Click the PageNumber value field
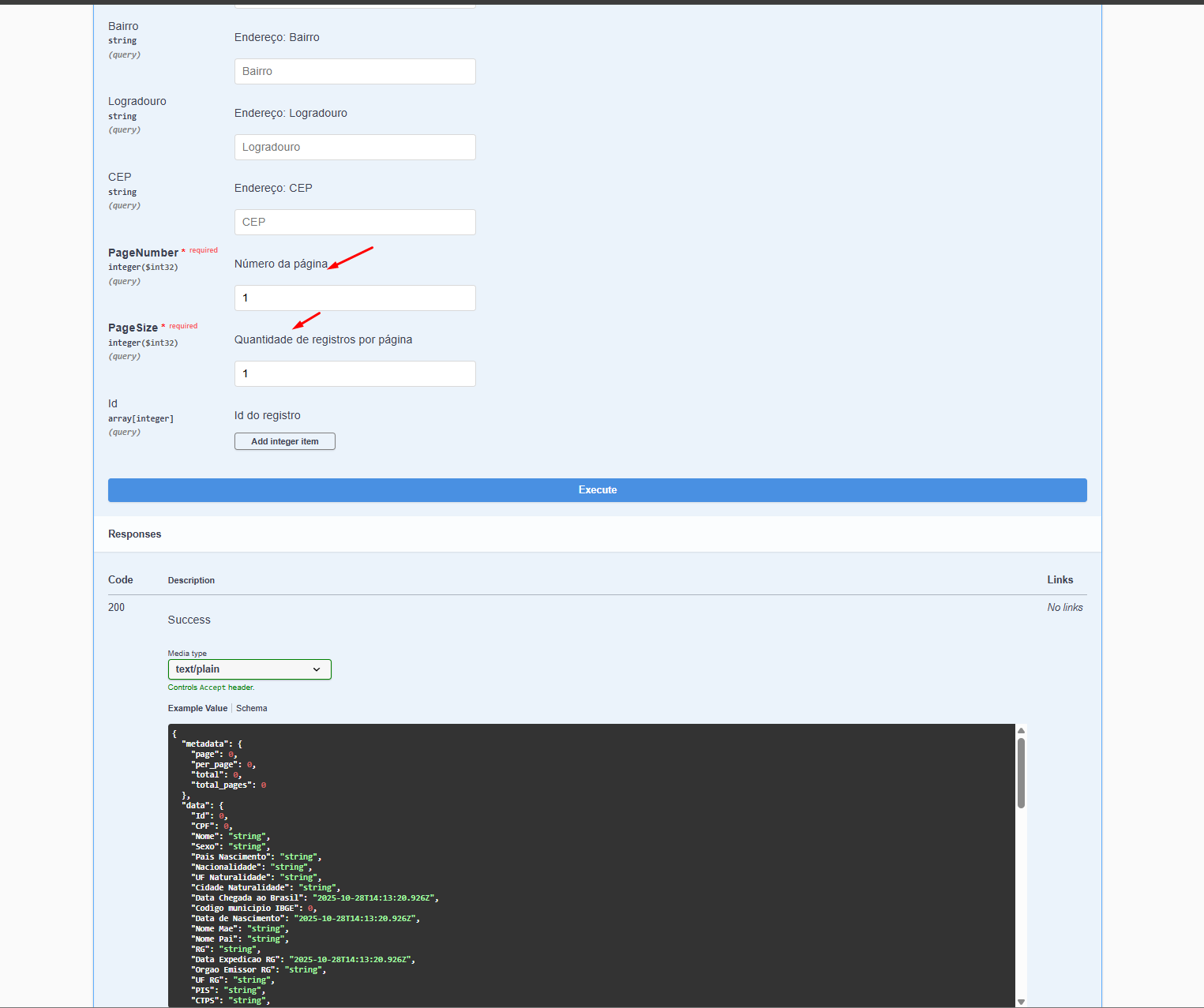This screenshot has height=1008, width=1204. [x=355, y=298]
